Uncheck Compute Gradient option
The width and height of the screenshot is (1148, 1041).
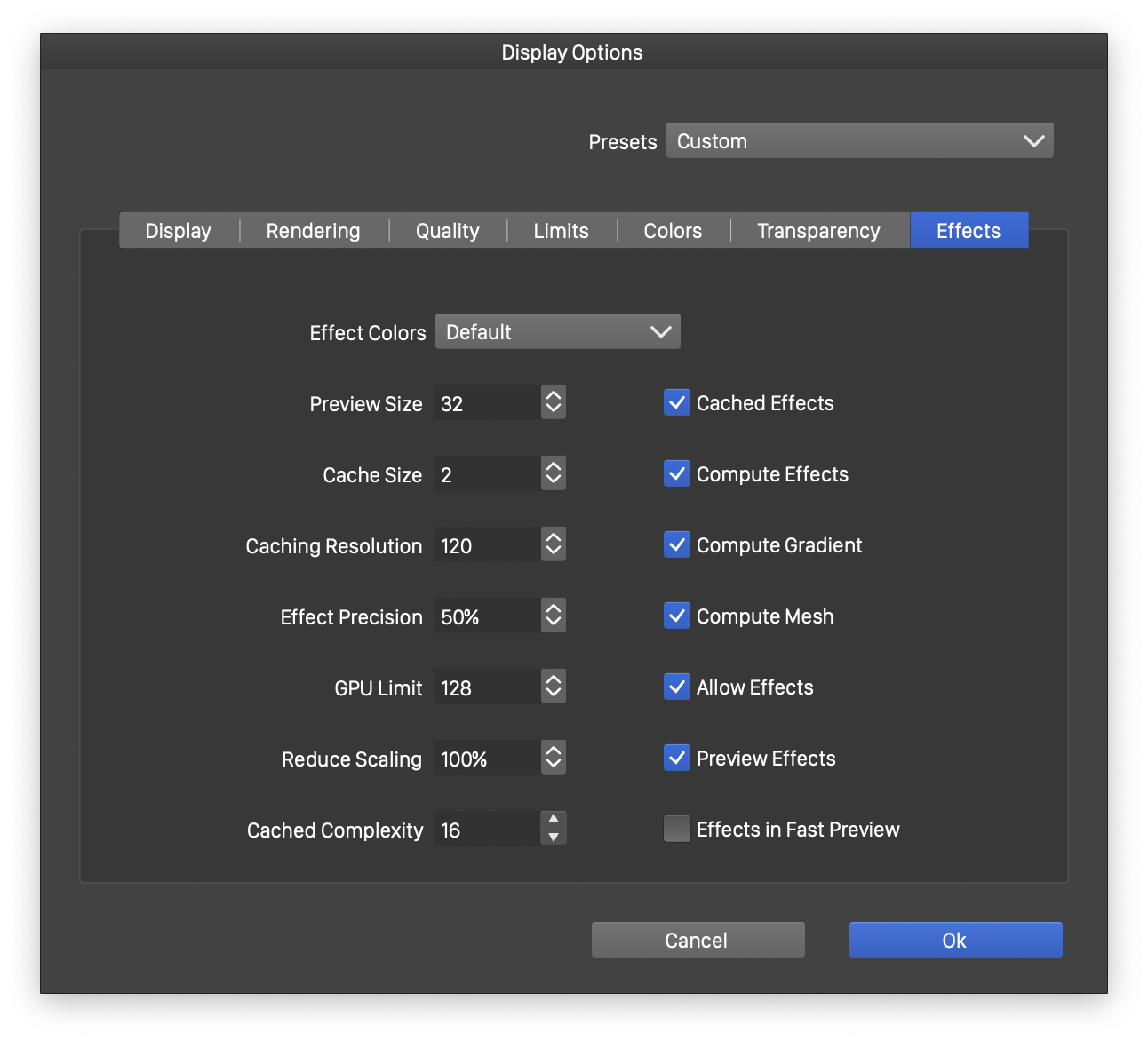pyautogui.click(x=677, y=544)
